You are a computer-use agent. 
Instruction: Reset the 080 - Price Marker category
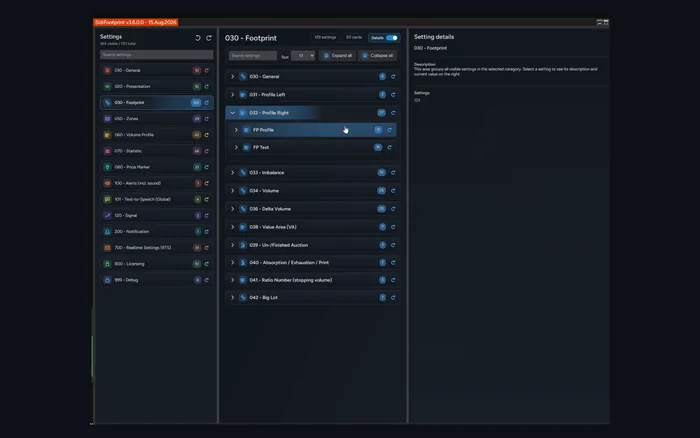(x=207, y=167)
